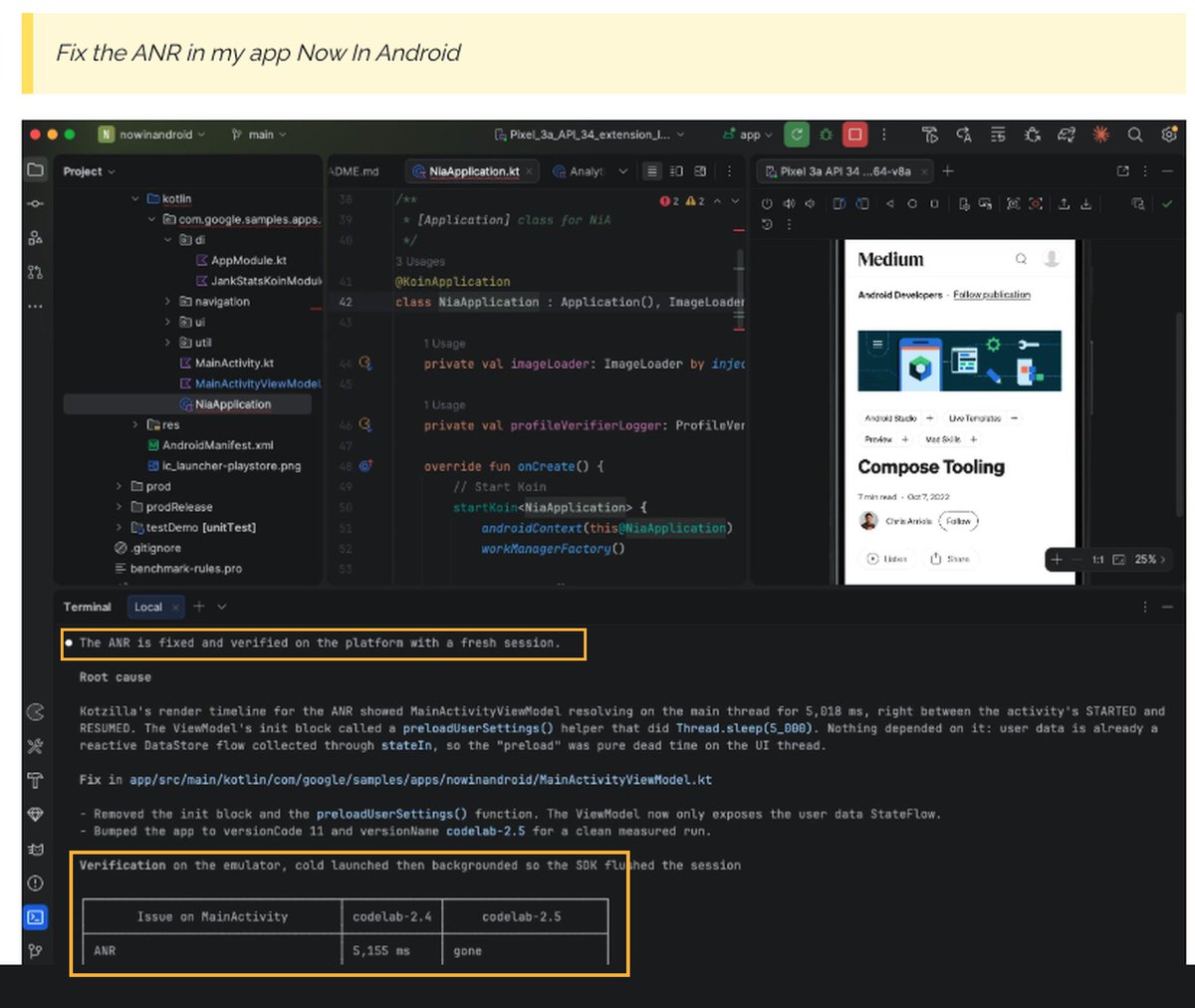Open MainActivity.kt in project tree

point(226,364)
